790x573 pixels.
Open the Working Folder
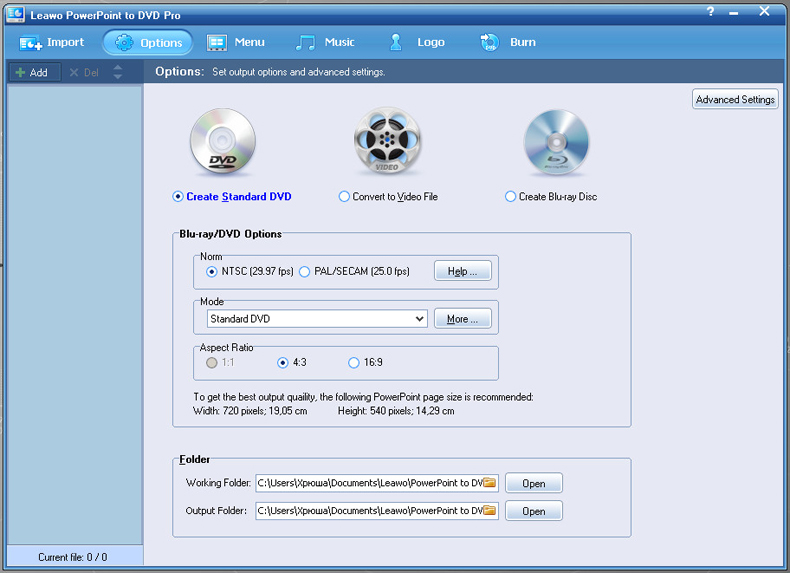click(x=534, y=483)
